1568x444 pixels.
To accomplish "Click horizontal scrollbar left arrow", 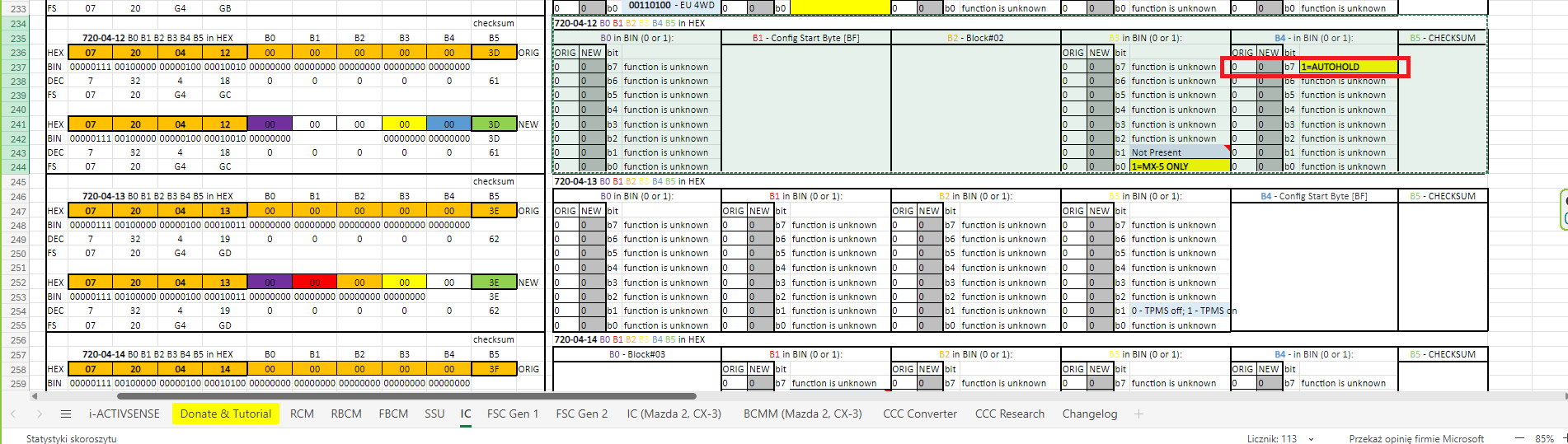I will click(x=35, y=396).
